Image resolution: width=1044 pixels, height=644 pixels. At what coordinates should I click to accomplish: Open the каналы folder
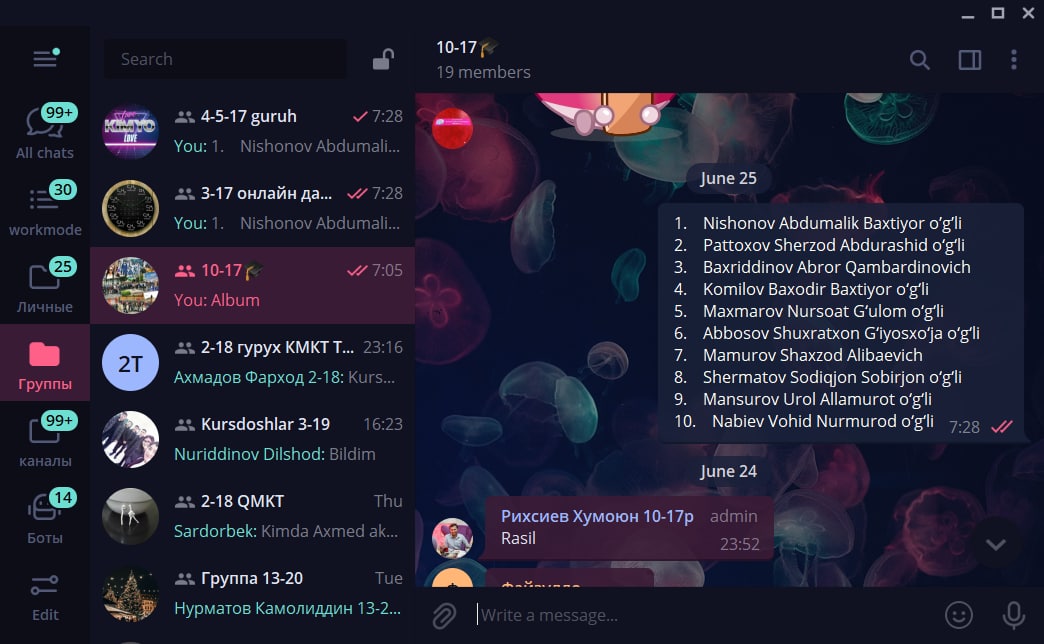click(x=45, y=440)
